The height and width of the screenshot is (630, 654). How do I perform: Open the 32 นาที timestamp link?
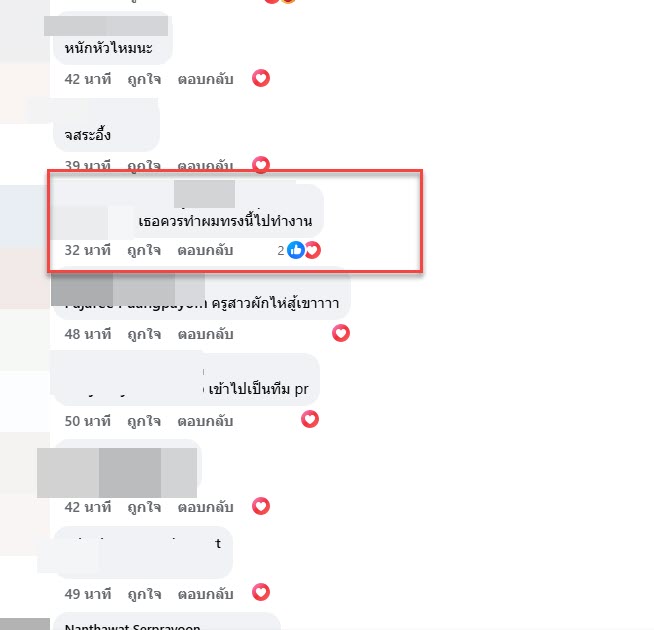point(88,250)
